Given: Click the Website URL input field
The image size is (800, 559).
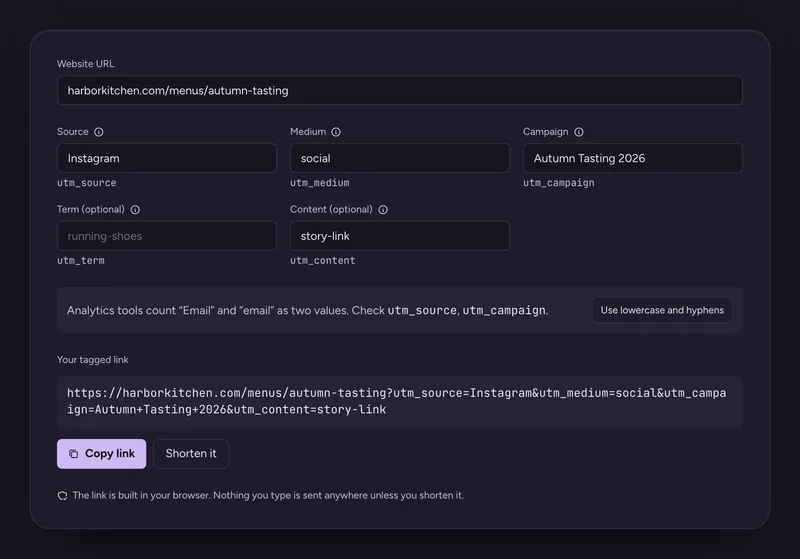Looking at the screenshot, I should (399, 90).
